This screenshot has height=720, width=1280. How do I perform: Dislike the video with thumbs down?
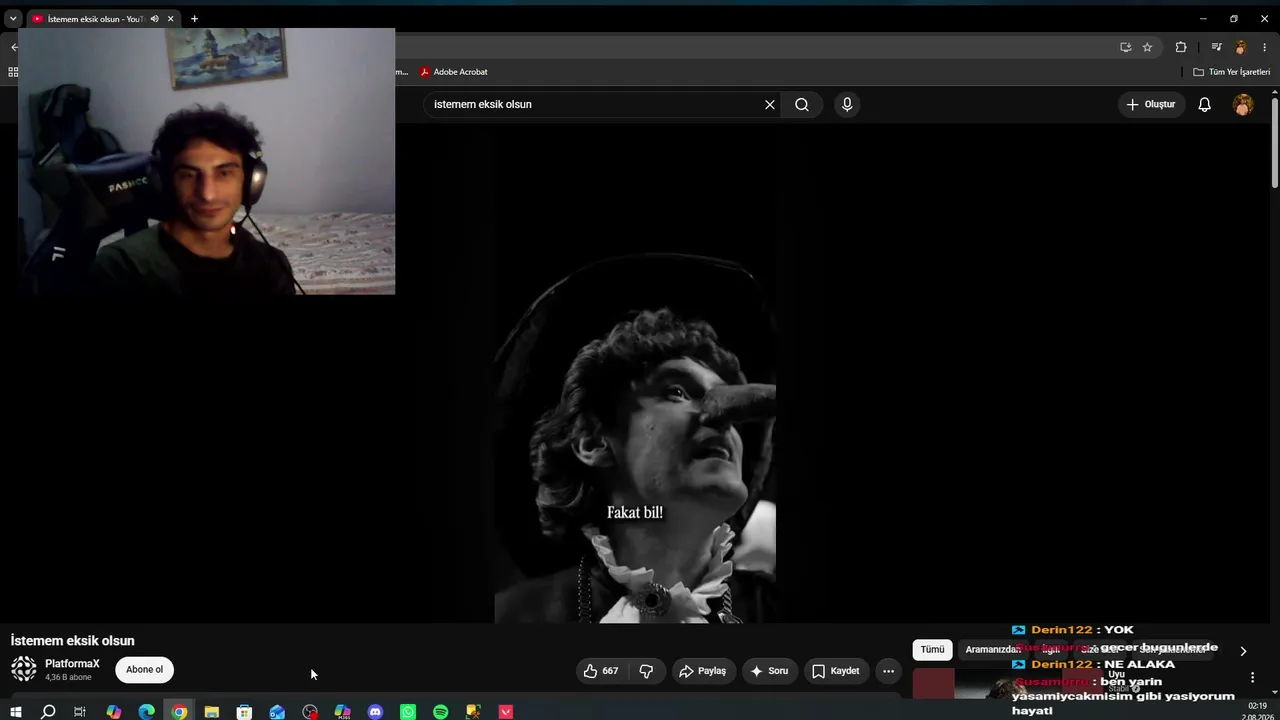[646, 671]
